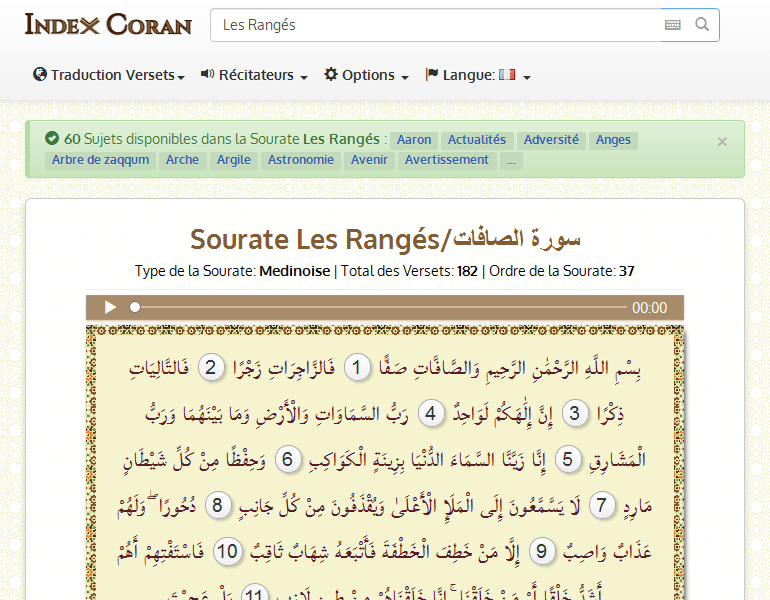Click the French flag language indicator
The width and height of the screenshot is (770, 600).
[507, 74]
